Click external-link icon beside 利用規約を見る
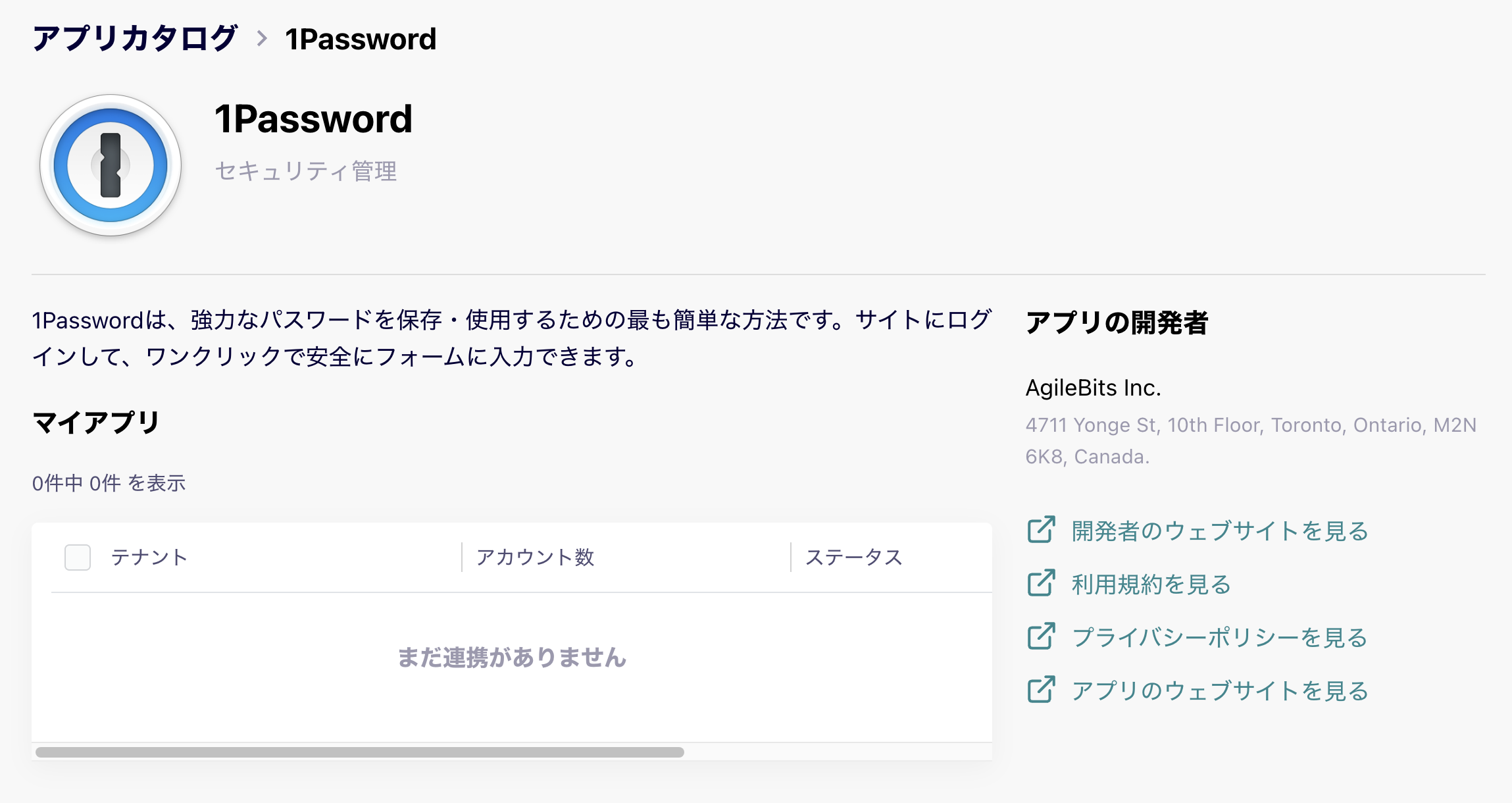Screen dimensions: 1512x803 [x=1042, y=583]
